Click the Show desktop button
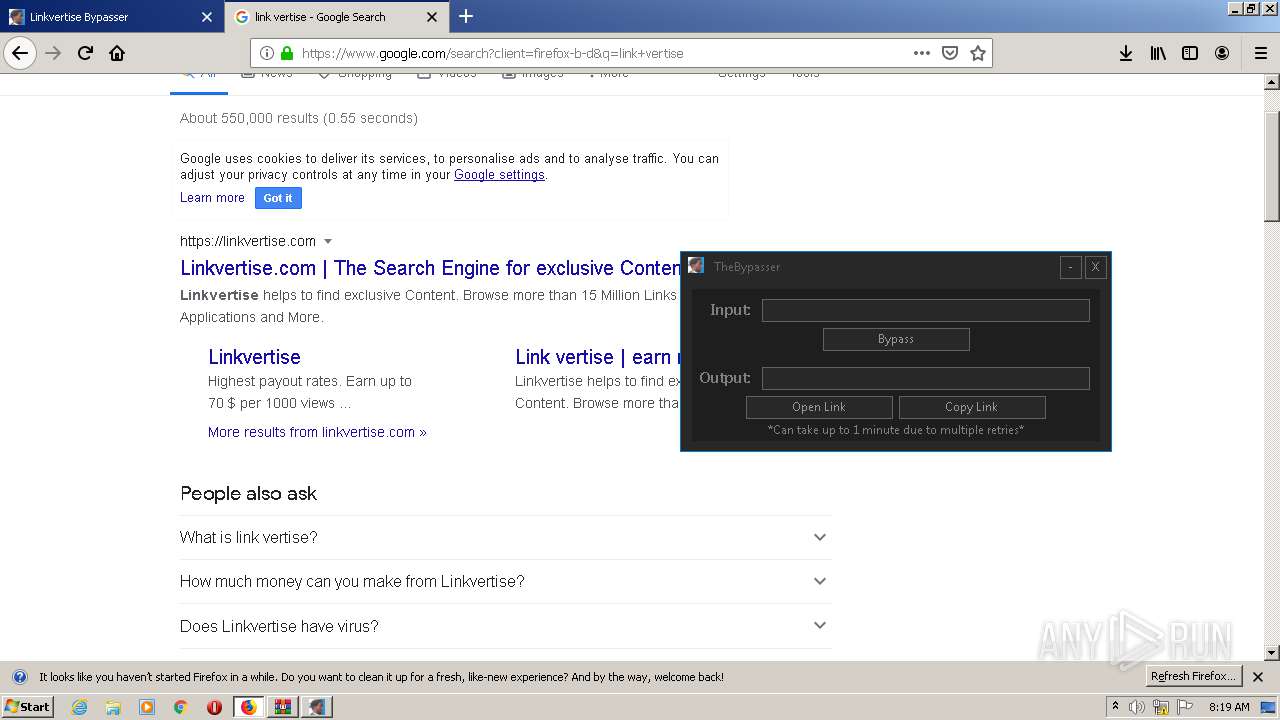Image resolution: width=1280 pixels, height=720 pixels. coord(1269,707)
